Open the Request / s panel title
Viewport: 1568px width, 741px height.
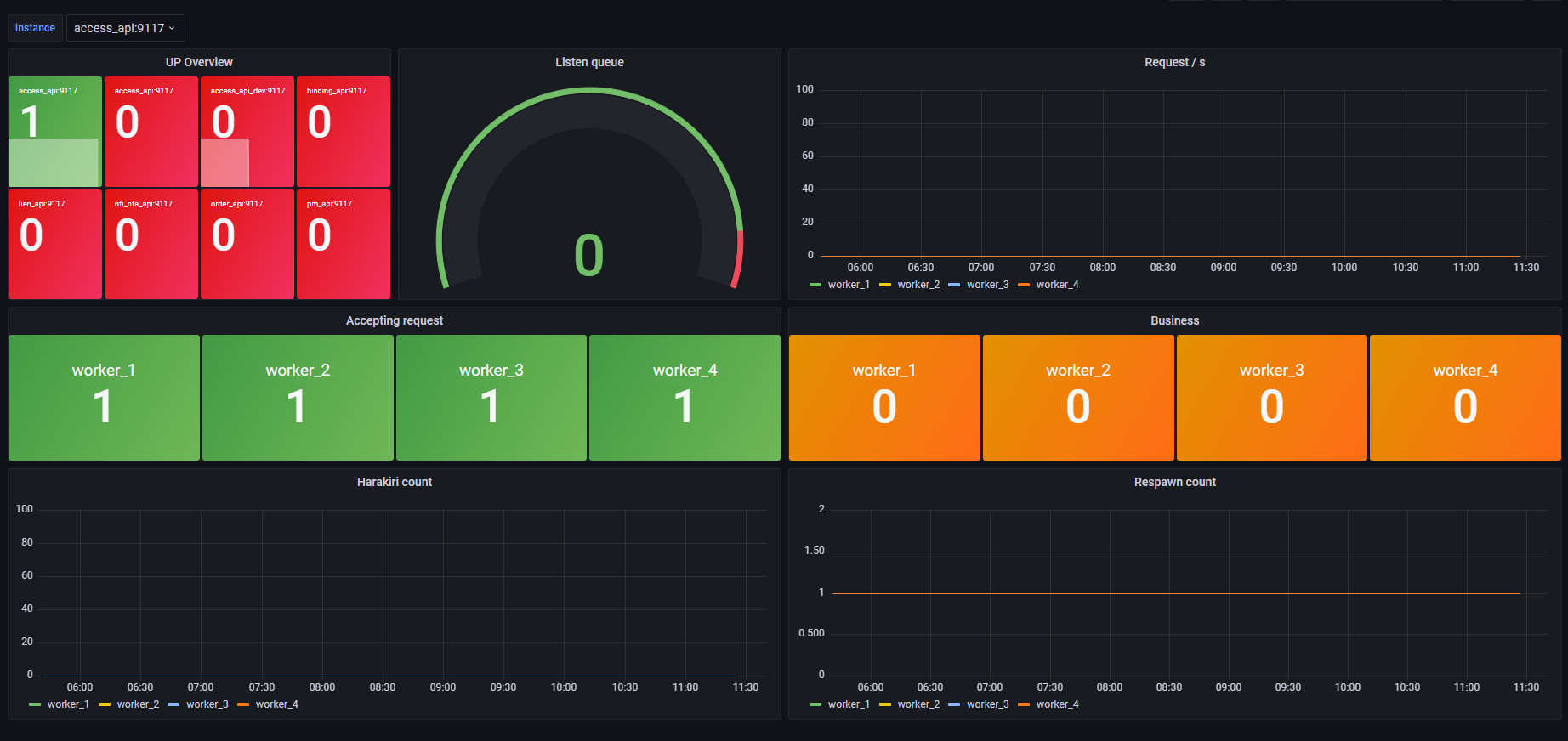1174,62
